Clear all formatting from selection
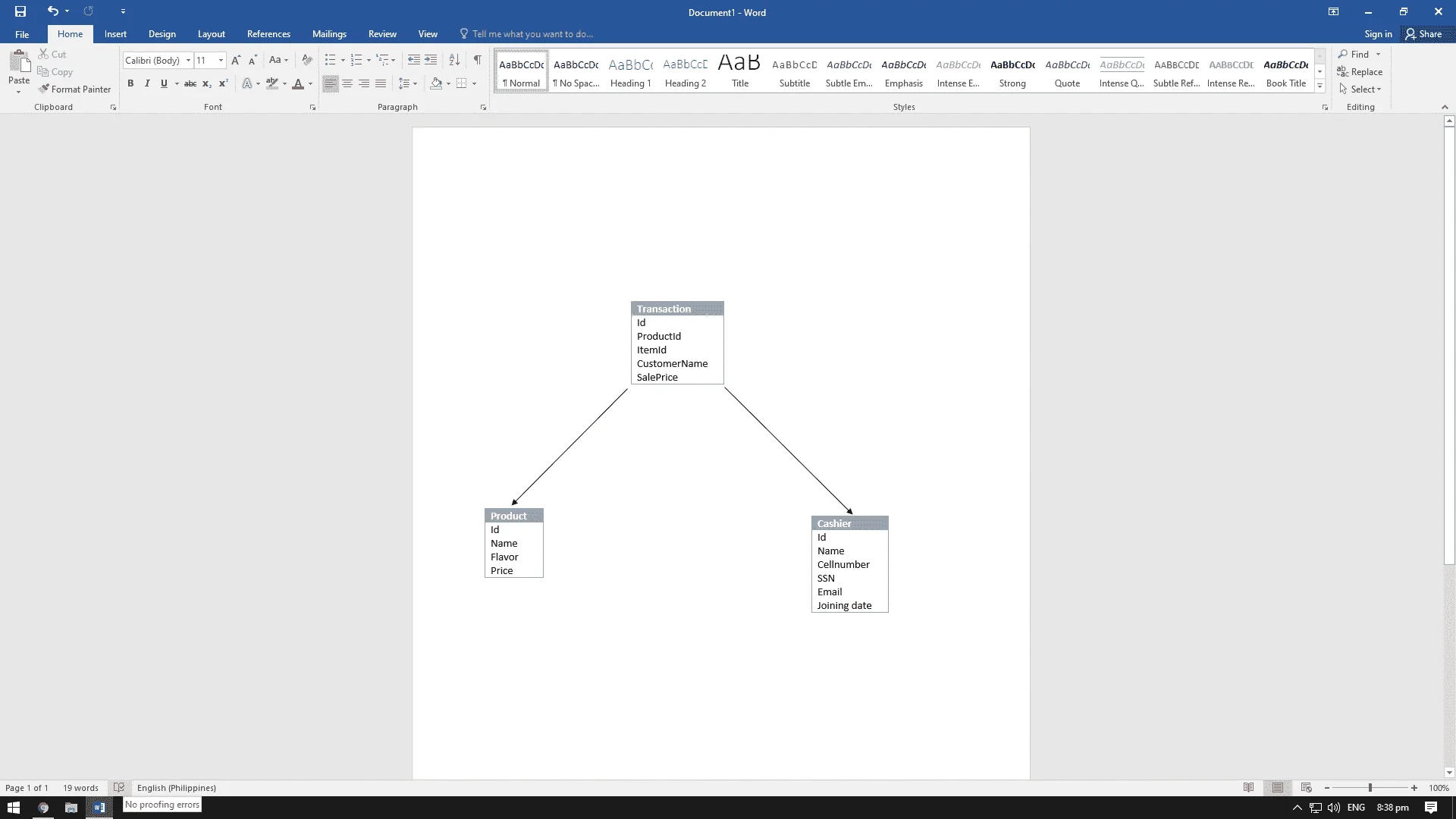This screenshot has width=1456, height=819. (307, 60)
